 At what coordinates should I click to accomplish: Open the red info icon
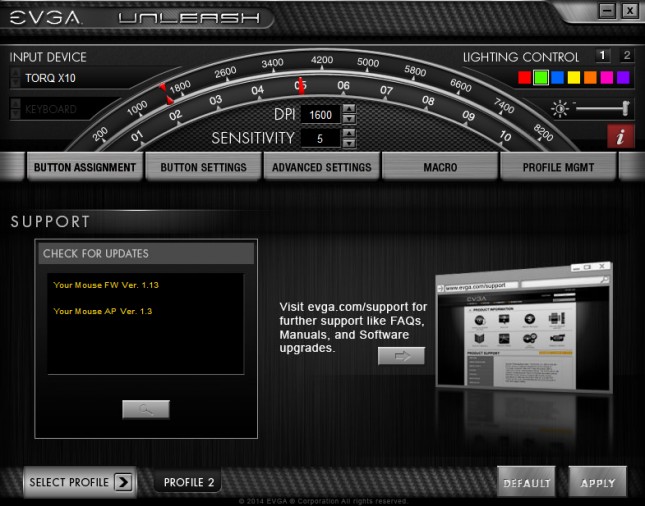coord(620,136)
